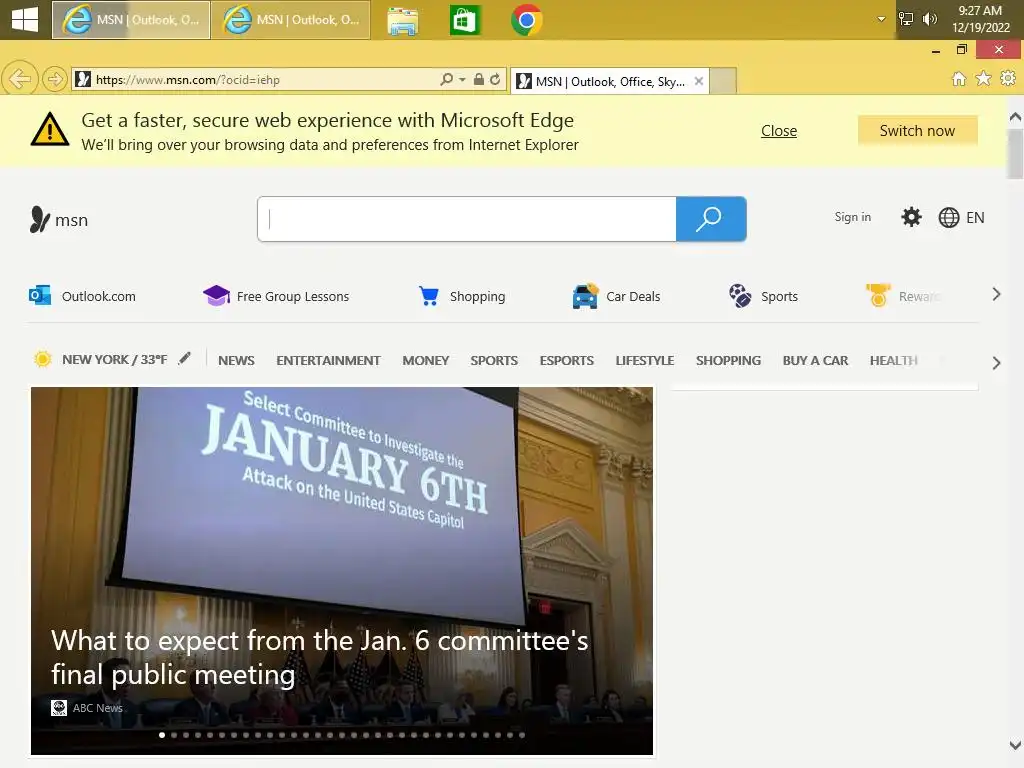Open the LIFESTYLE menu section
This screenshot has height=768, width=1024.
645,360
